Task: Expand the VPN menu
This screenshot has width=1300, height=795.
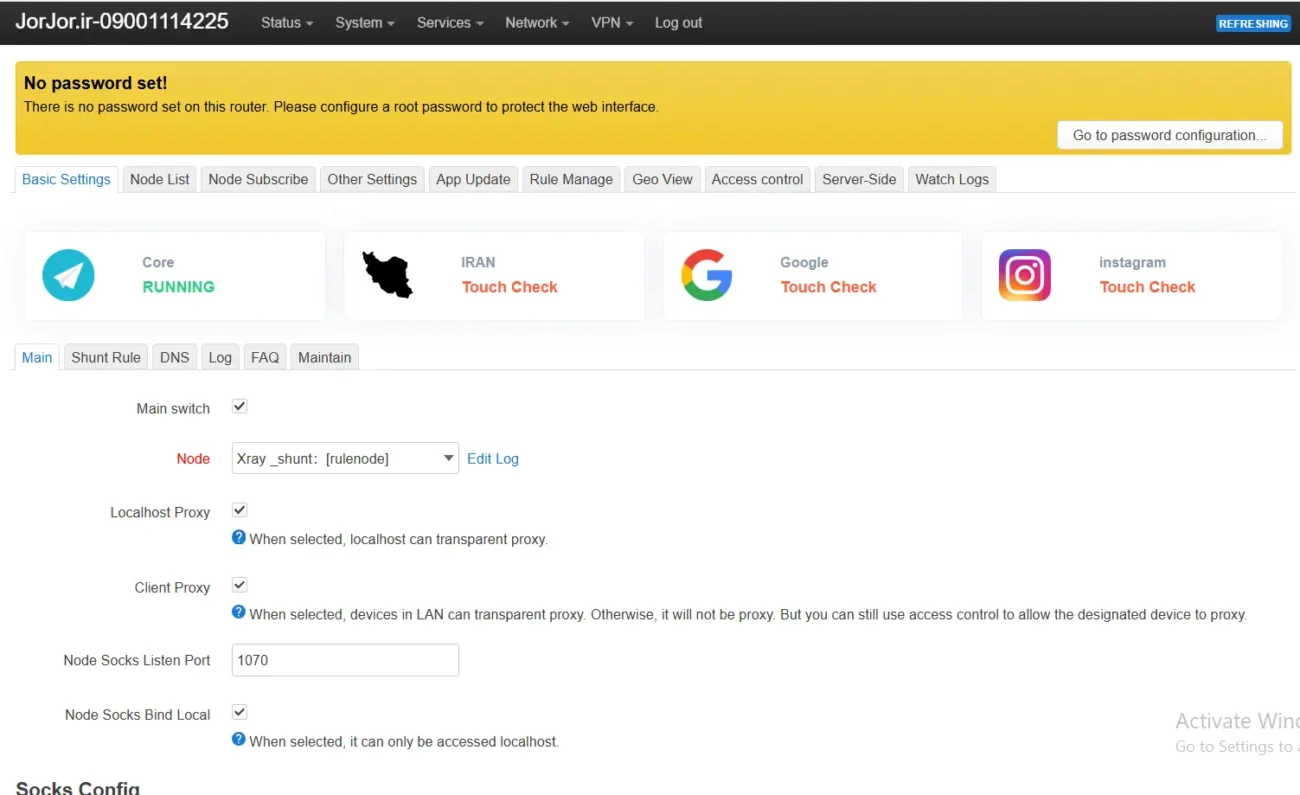Action: coord(613,23)
